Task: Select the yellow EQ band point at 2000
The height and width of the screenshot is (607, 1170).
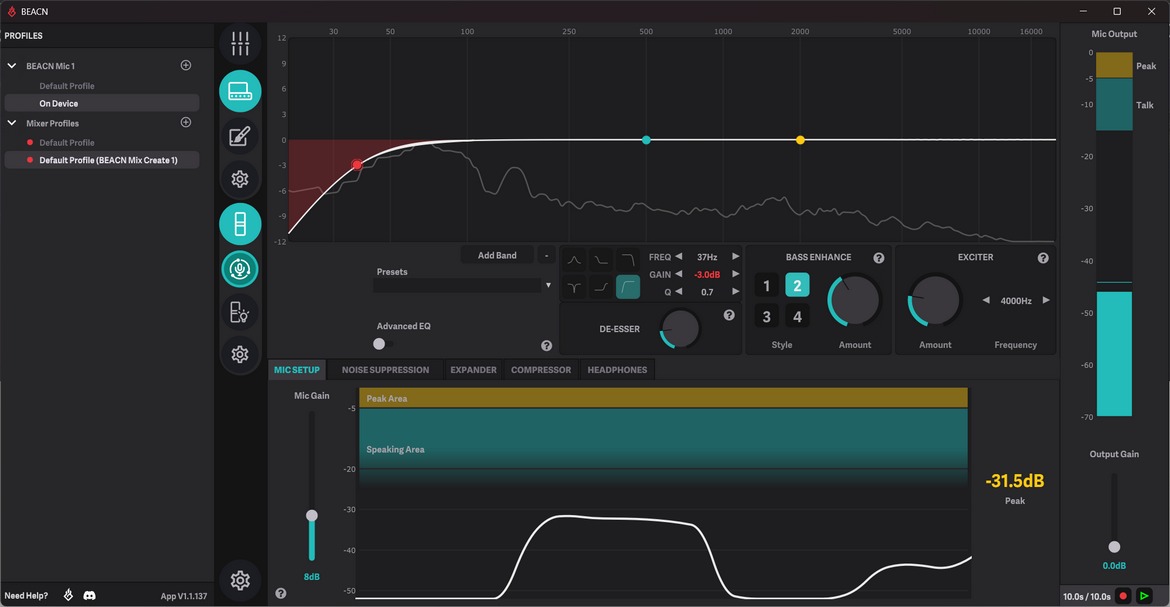Action: coord(800,140)
